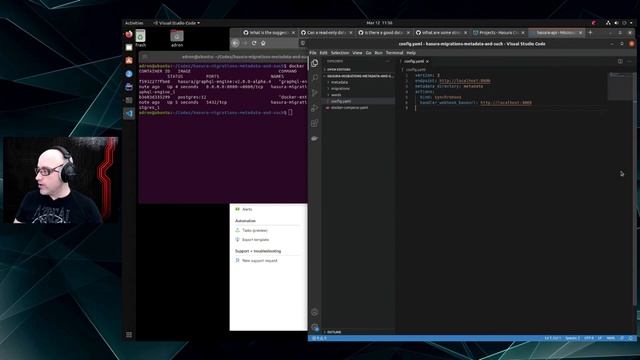This screenshot has width=640, height=360.
Task: Open a new browser tab
Action: point(590,32)
